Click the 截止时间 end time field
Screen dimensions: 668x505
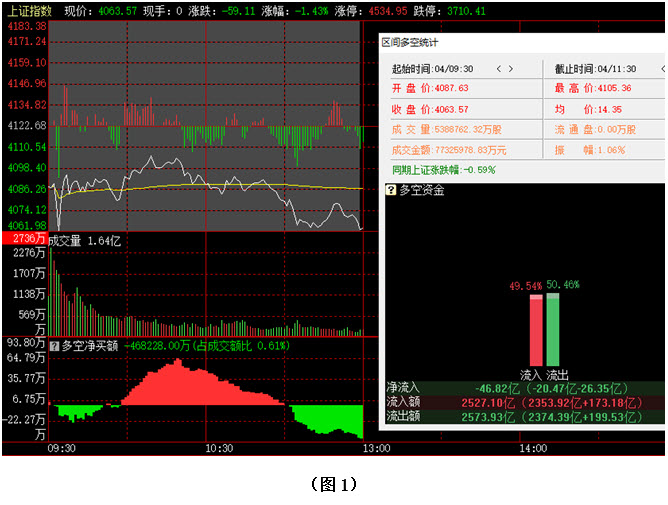(x=597, y=69)
